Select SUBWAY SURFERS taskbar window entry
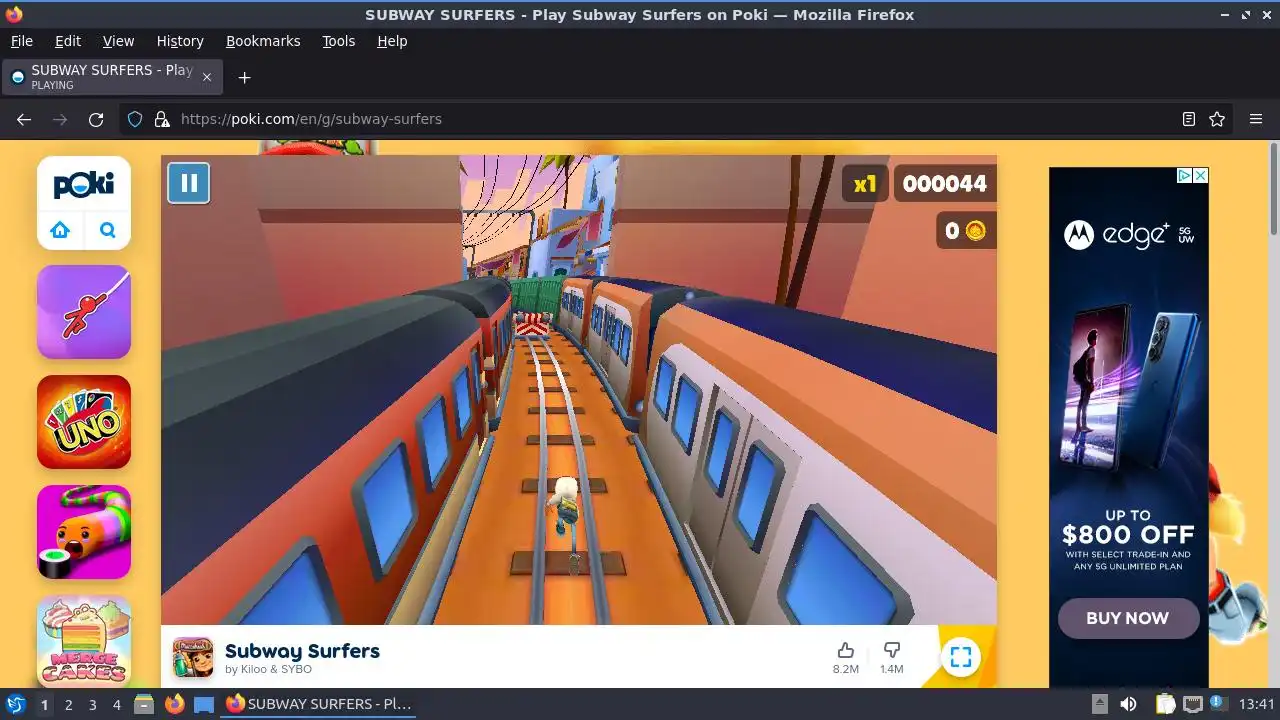This screenshot has height=720, width=1280. [x=318, y=704]
